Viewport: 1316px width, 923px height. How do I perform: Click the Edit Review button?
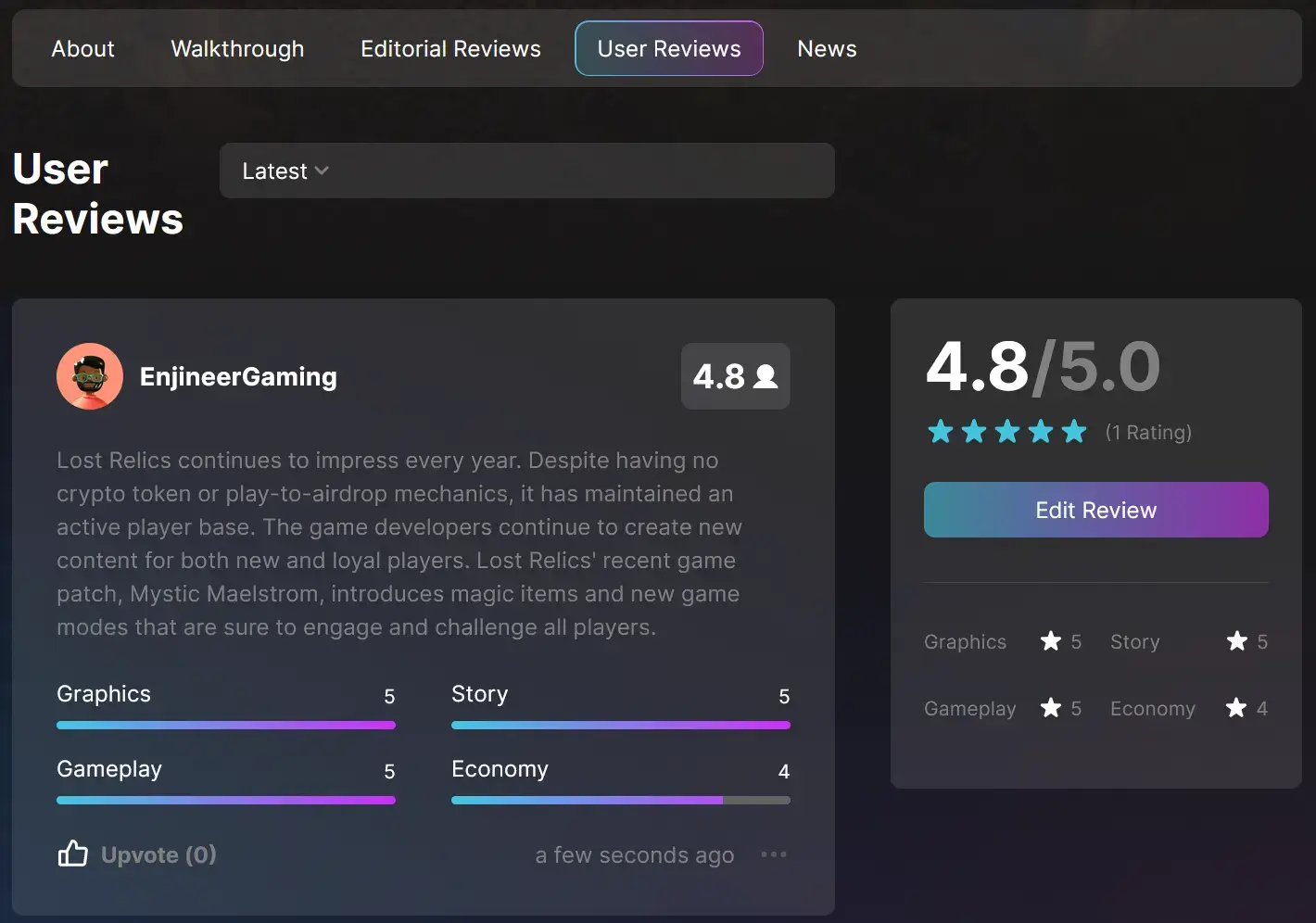(1095, 510)
